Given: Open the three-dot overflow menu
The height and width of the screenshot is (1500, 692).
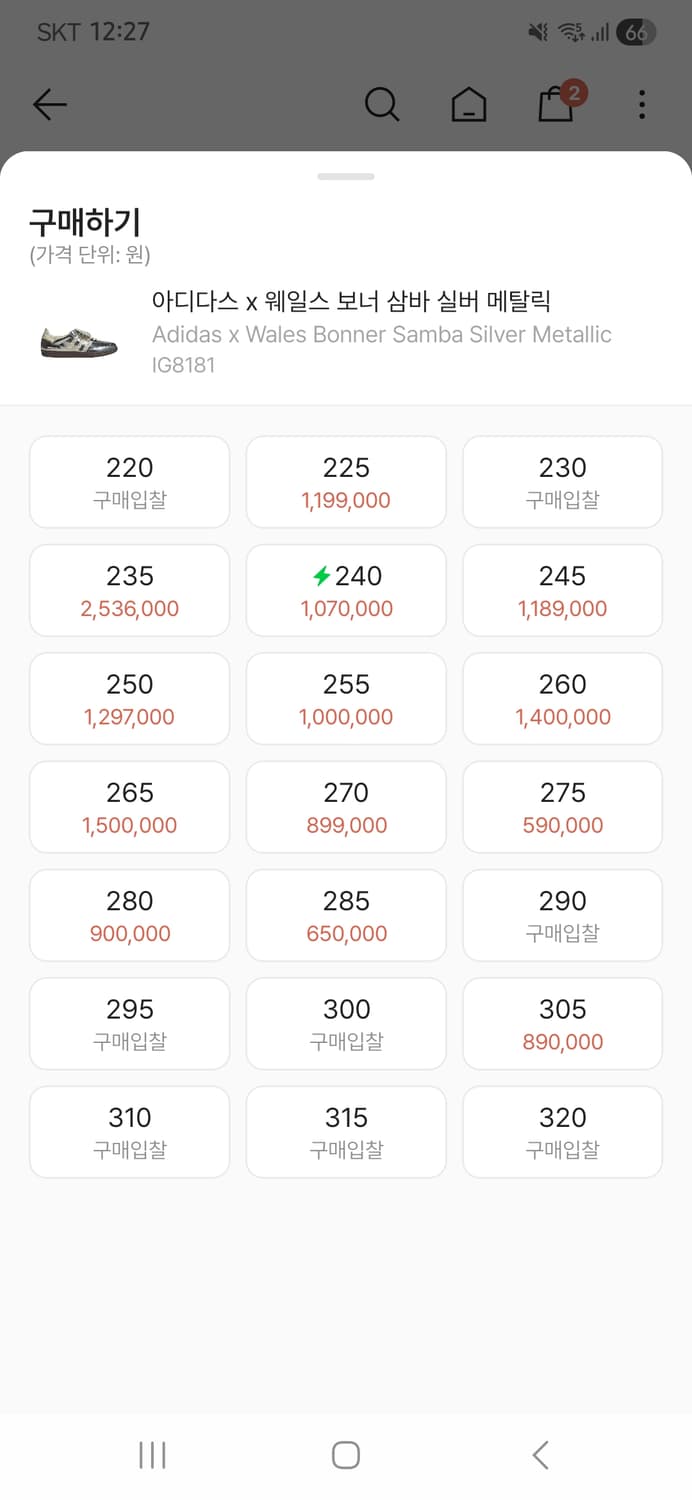Looking at the screenshot, I should (x=641, y=104).
